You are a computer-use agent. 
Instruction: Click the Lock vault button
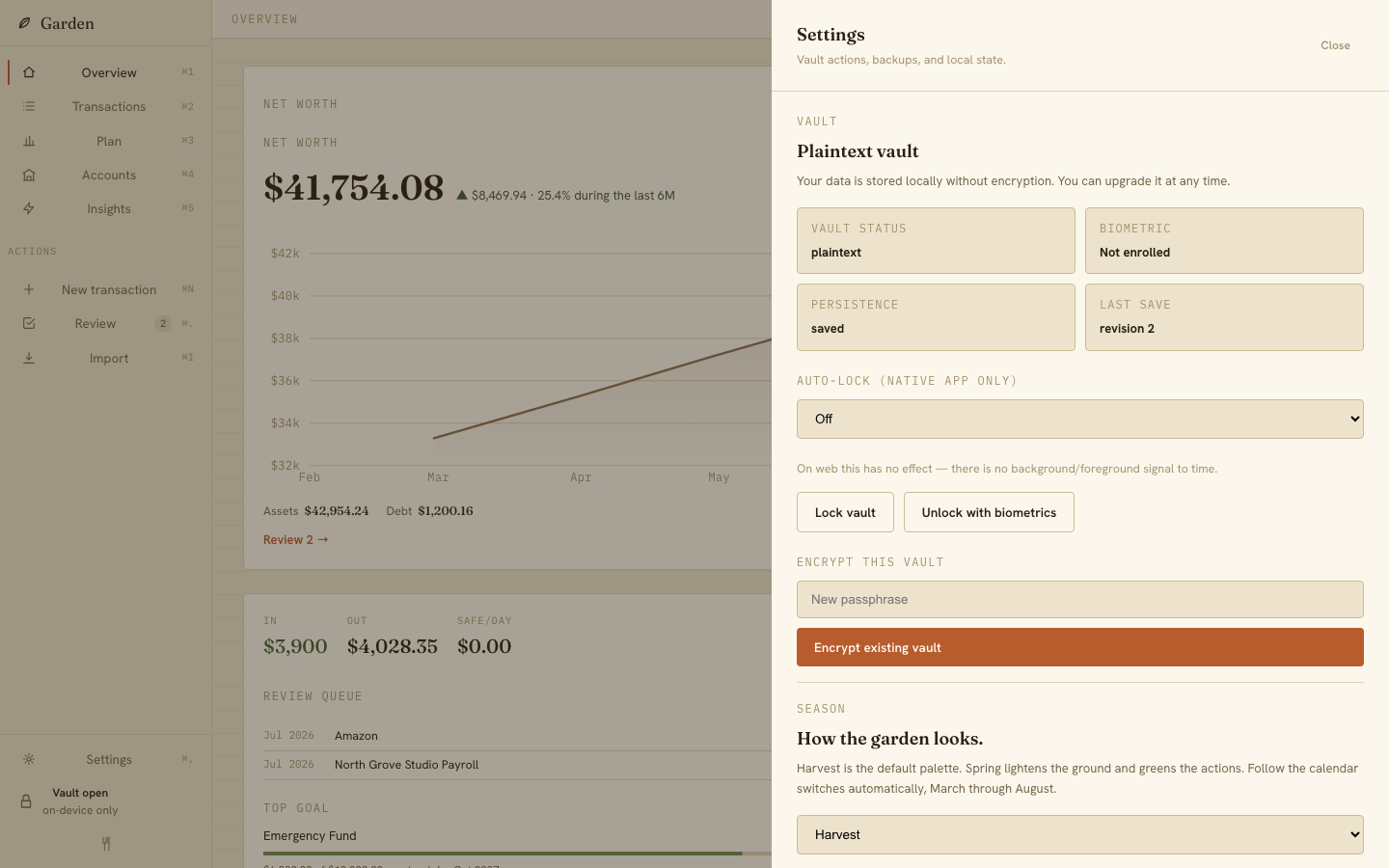click(x=845, y=512)
